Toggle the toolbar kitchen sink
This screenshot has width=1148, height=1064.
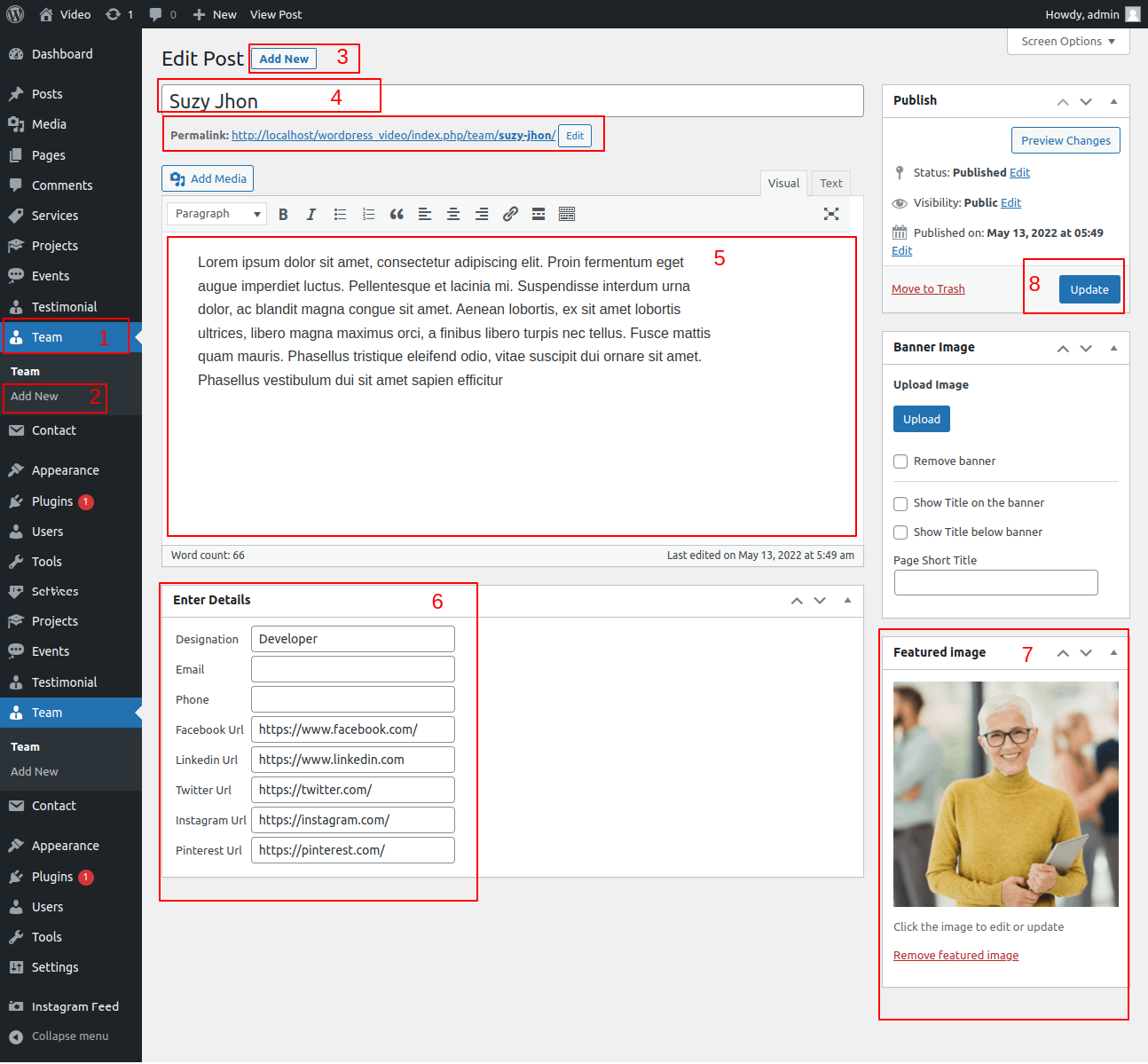coord(567,214)
